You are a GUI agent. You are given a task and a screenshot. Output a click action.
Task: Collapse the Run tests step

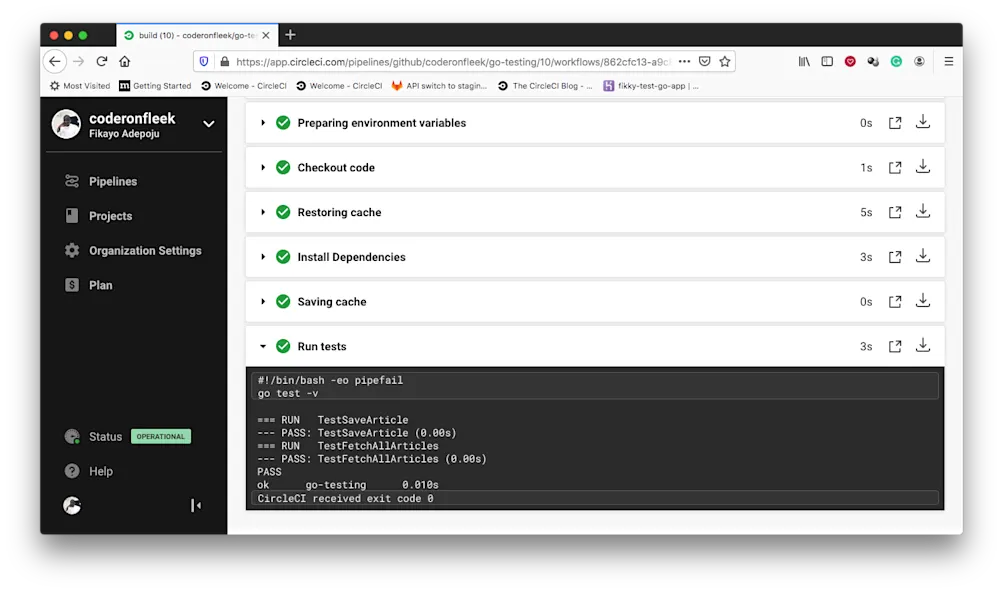(263, 346)
